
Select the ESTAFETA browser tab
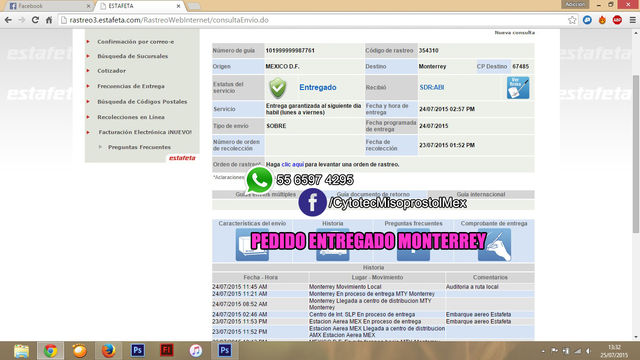click(x=140, y=6)
